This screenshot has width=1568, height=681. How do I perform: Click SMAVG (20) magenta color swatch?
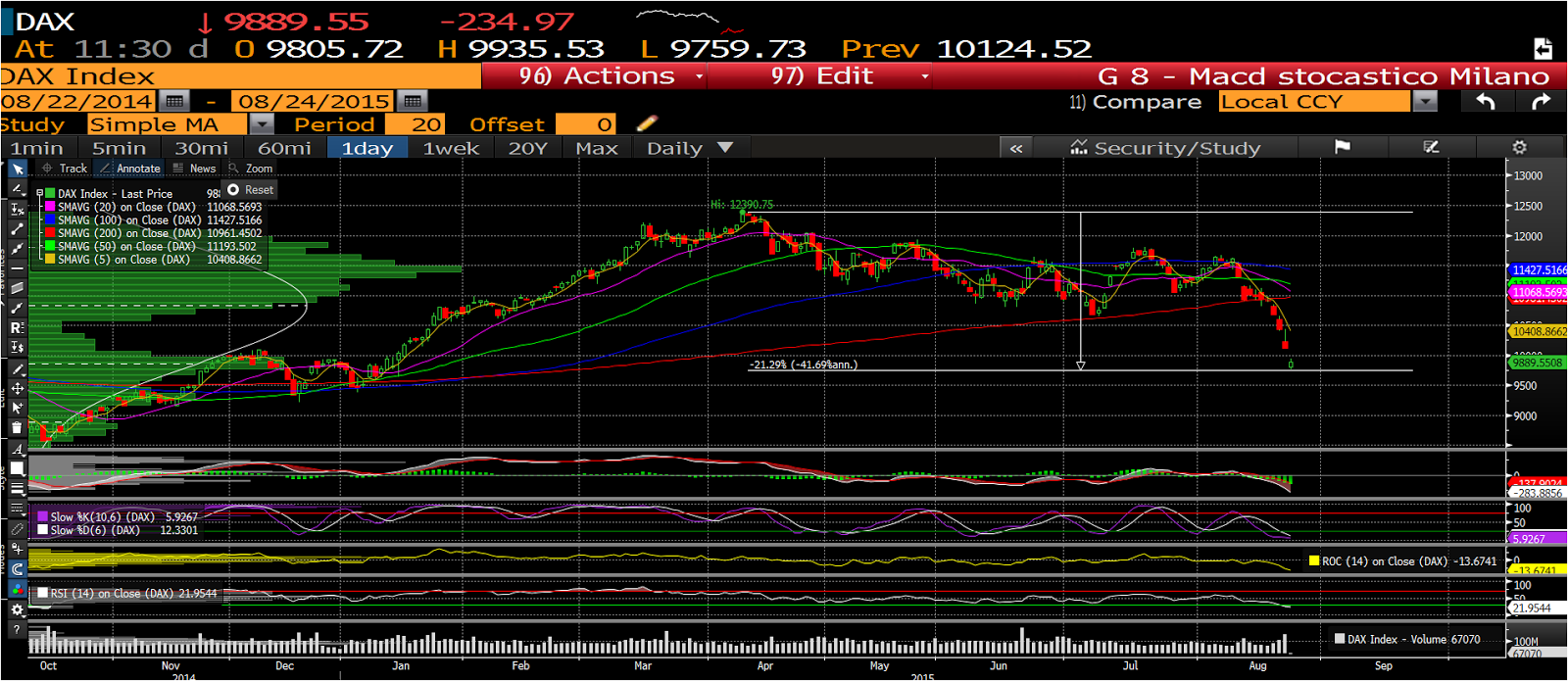[x=50, y=208]
